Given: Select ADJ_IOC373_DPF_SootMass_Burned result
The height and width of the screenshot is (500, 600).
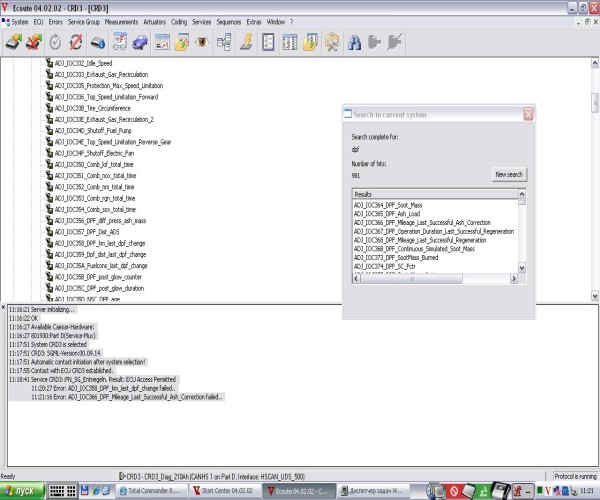Looking at the screenshot, I should pyautogui.click(x=396, y=257).
